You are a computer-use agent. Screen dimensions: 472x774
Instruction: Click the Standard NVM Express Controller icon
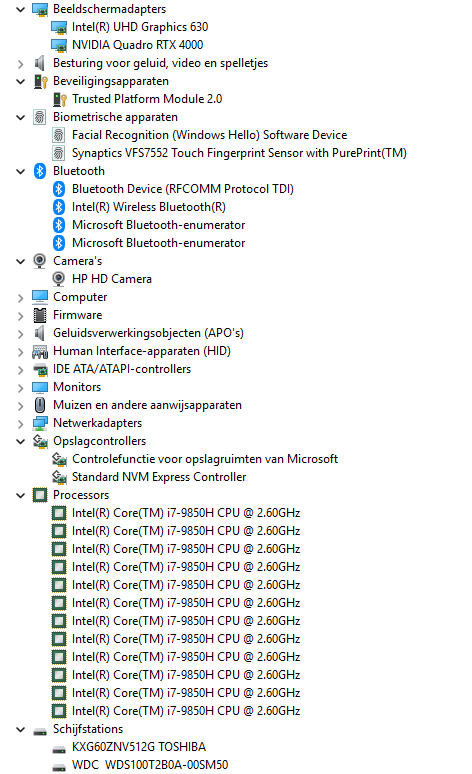[59, 477]
